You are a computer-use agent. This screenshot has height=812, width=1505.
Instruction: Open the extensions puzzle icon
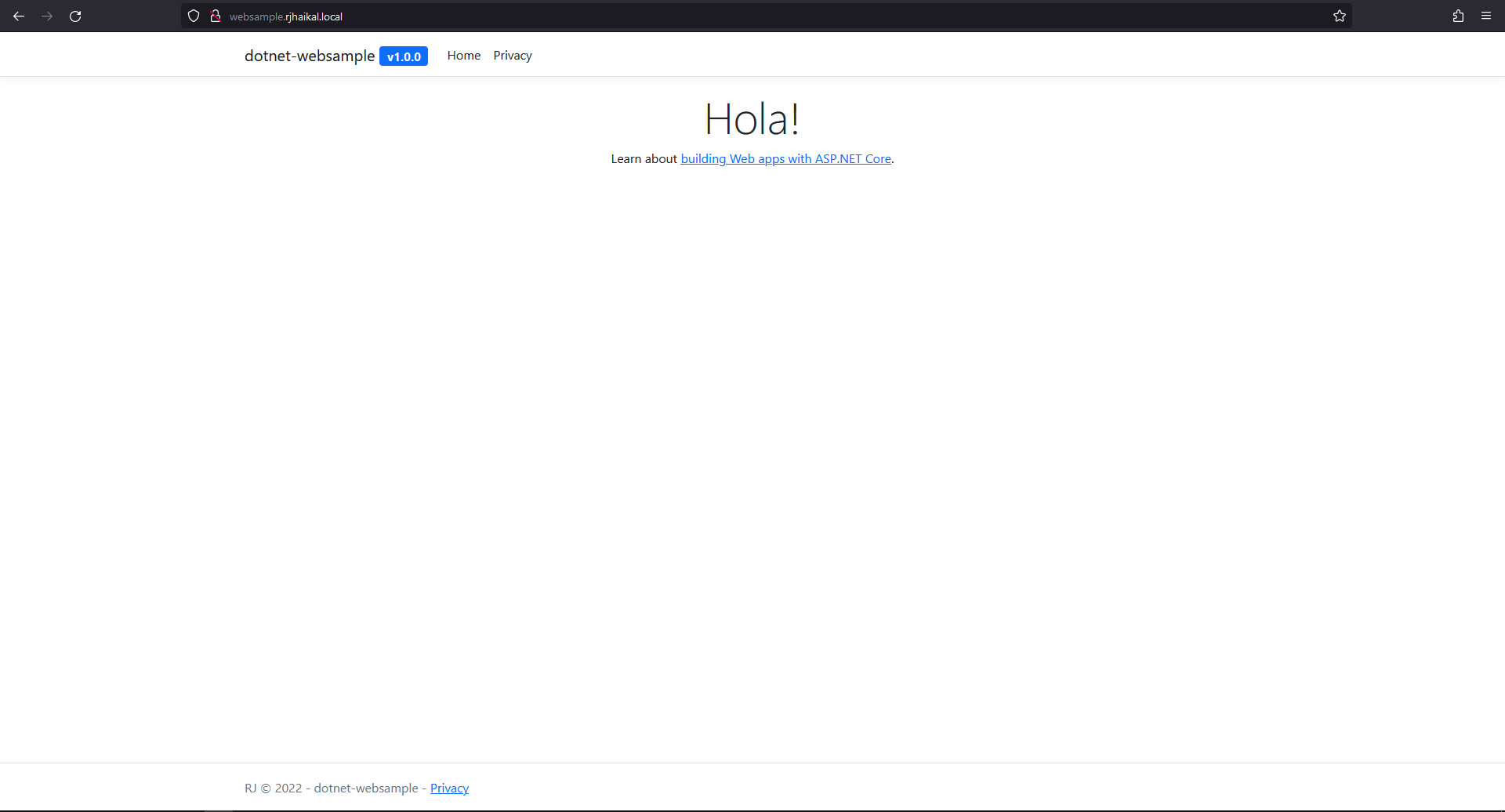click(1458, 16)
